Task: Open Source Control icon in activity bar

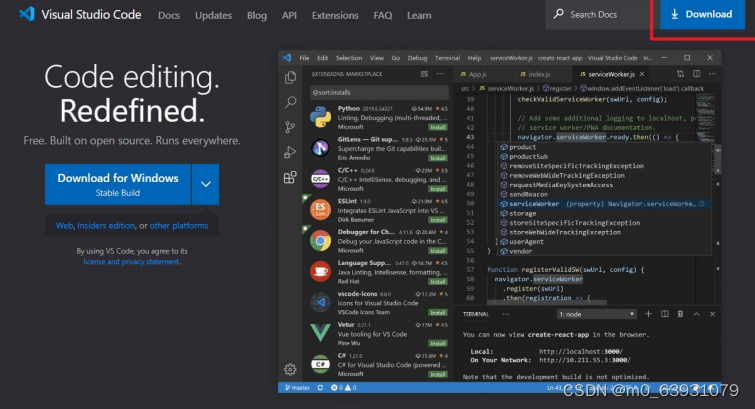Action: click(290, 127)
